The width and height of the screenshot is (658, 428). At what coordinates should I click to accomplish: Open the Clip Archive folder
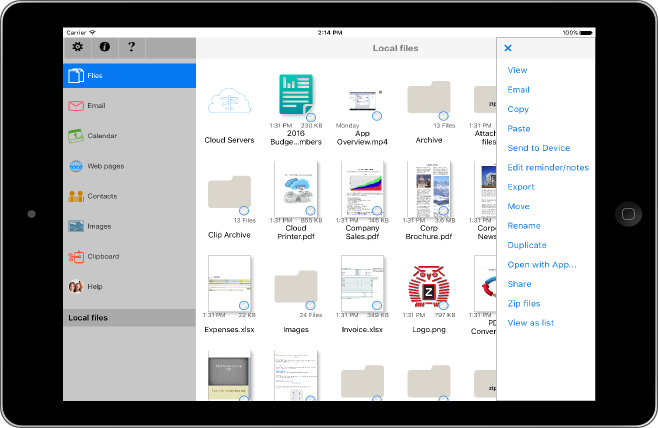click(x=230, y=192)
